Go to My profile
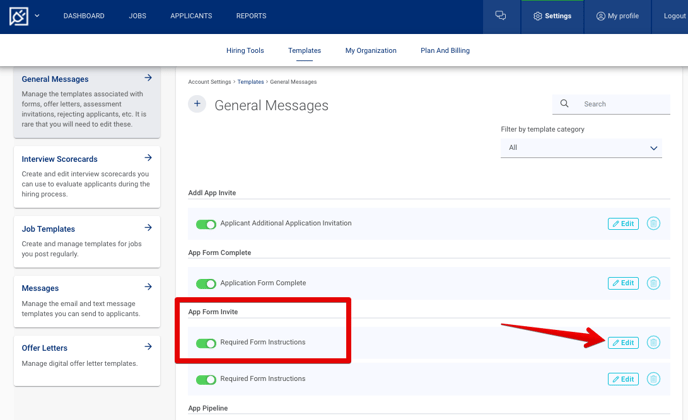The height and width of the screenshot is (420, 688). click(617, 16)
